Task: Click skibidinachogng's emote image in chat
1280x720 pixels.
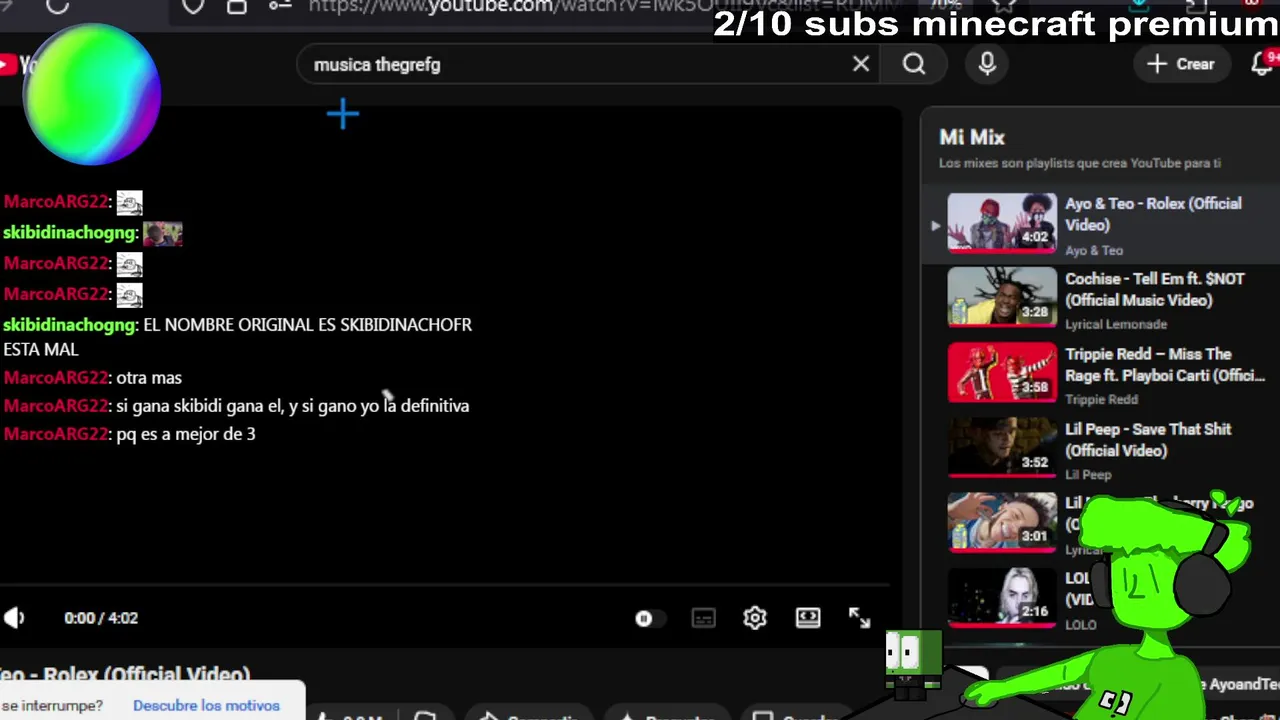Action: (163, 234)
